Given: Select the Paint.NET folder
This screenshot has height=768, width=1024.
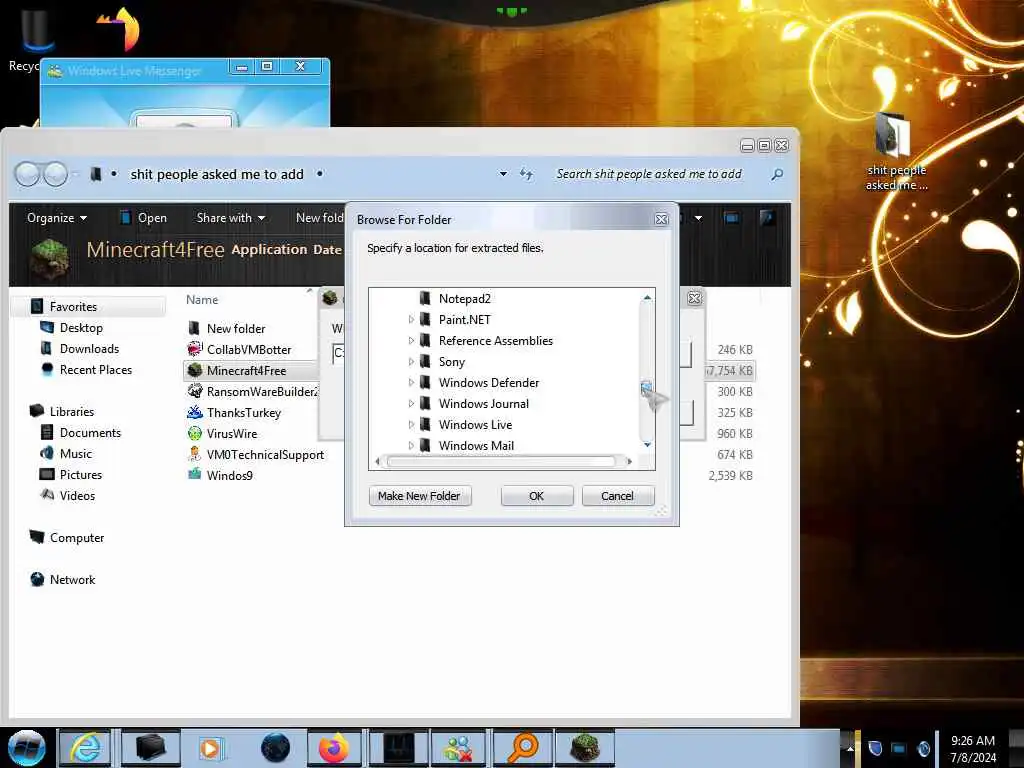Looking at the screenshot, I should [x=464, y=319].
